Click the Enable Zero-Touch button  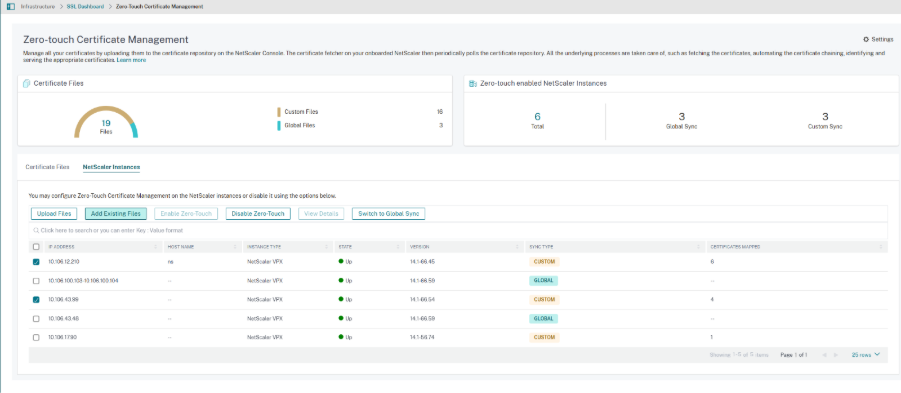(x=186, y=214)
